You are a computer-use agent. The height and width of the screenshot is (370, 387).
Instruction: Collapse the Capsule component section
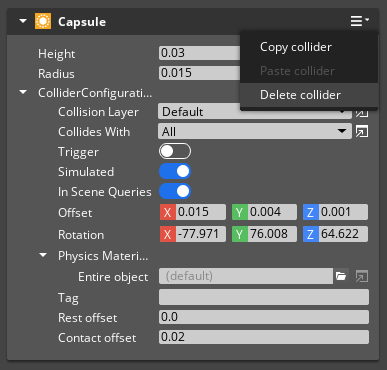click(23, 21)
